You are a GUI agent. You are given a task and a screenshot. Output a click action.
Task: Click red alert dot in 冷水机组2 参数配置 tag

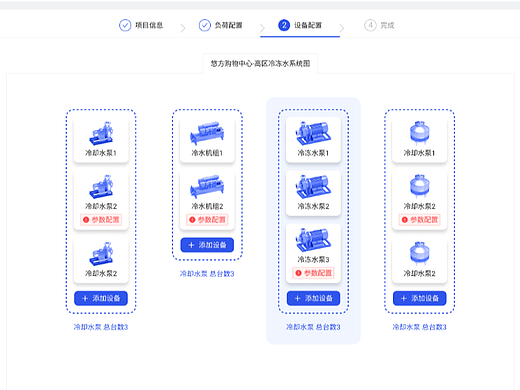(x=192, y=220)
